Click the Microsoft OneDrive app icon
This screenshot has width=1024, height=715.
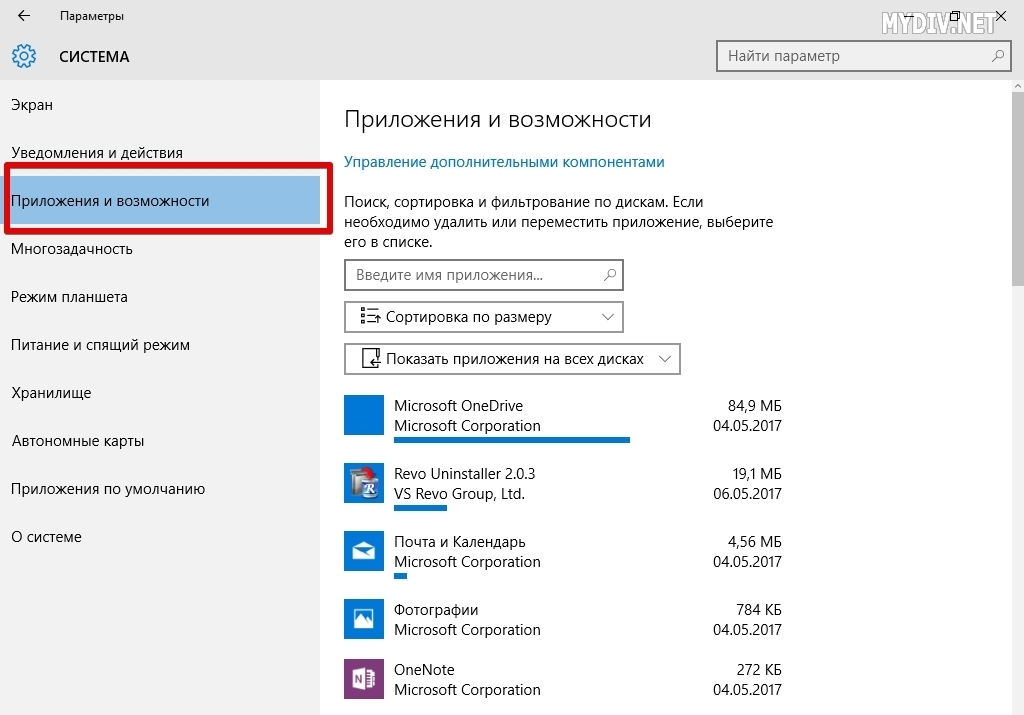(x=364, y=415)
